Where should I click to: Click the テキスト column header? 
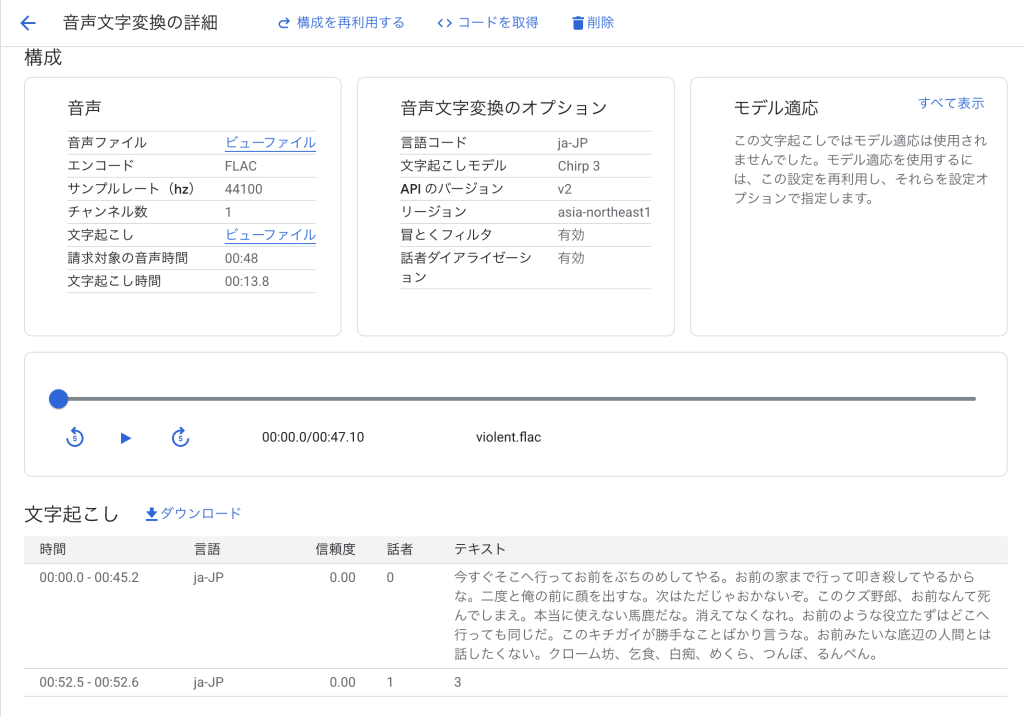(480, 549)
